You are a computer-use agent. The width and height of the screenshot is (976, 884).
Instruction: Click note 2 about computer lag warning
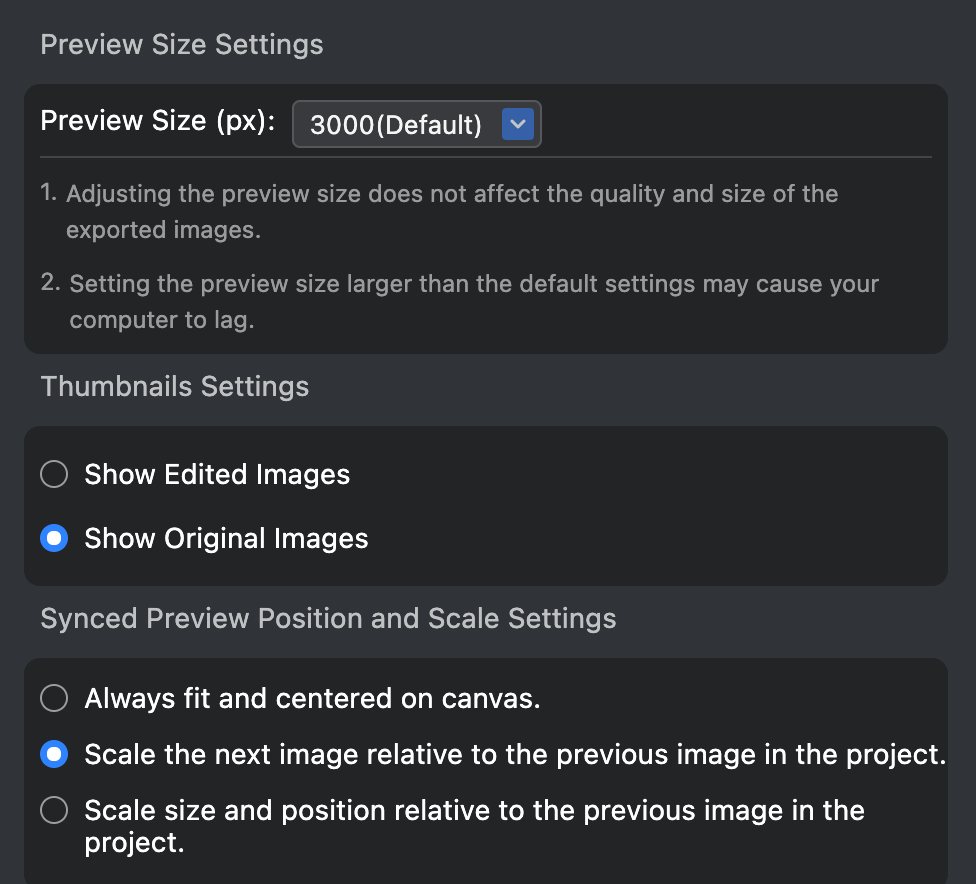pyautogui.click(x=473, y=284)
